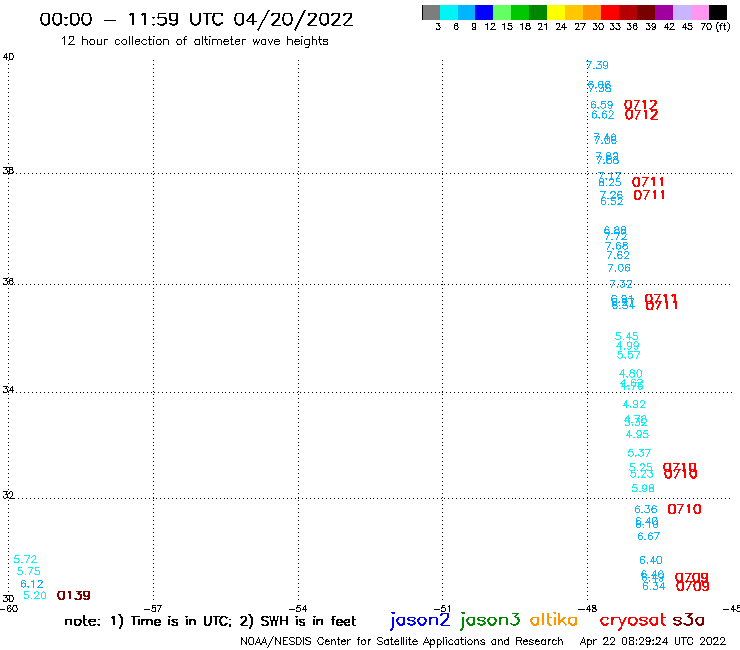Select the green jason3 legend label
This screenshot has height=650, width=740.
(490, 620)
